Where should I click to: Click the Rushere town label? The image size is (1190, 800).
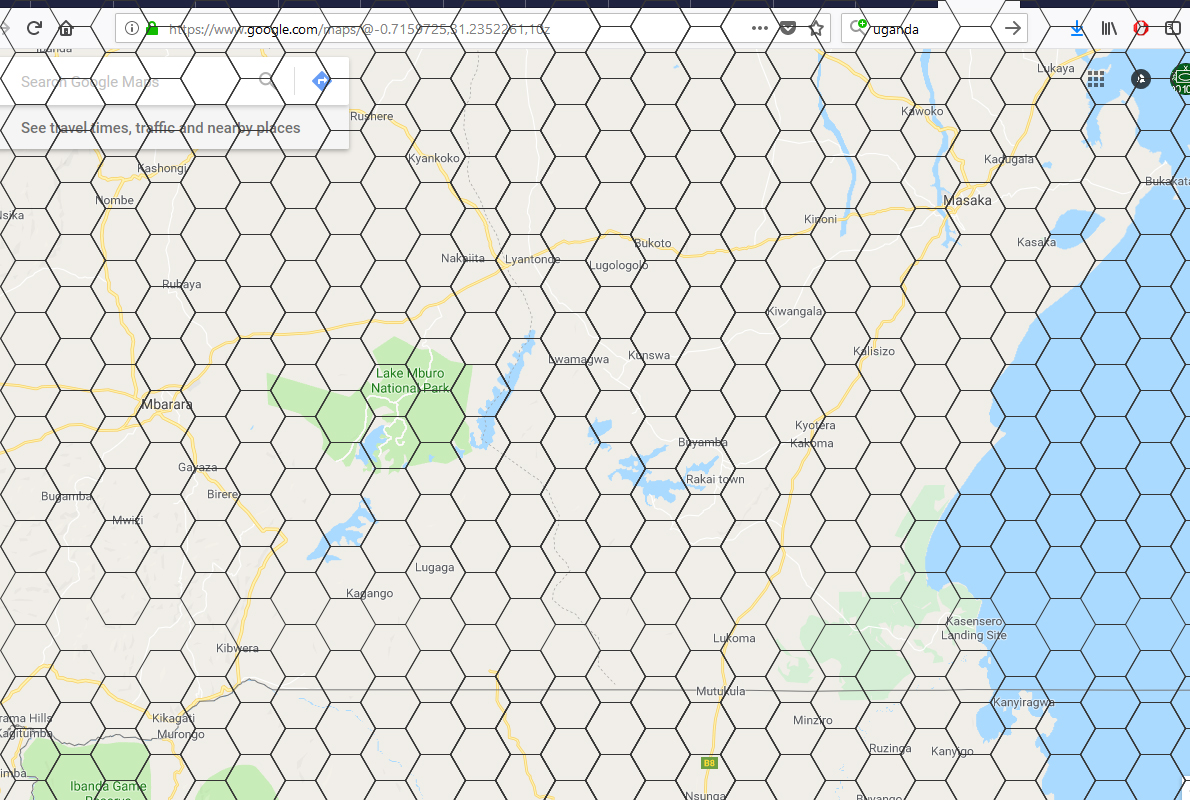tap(371, 116)
